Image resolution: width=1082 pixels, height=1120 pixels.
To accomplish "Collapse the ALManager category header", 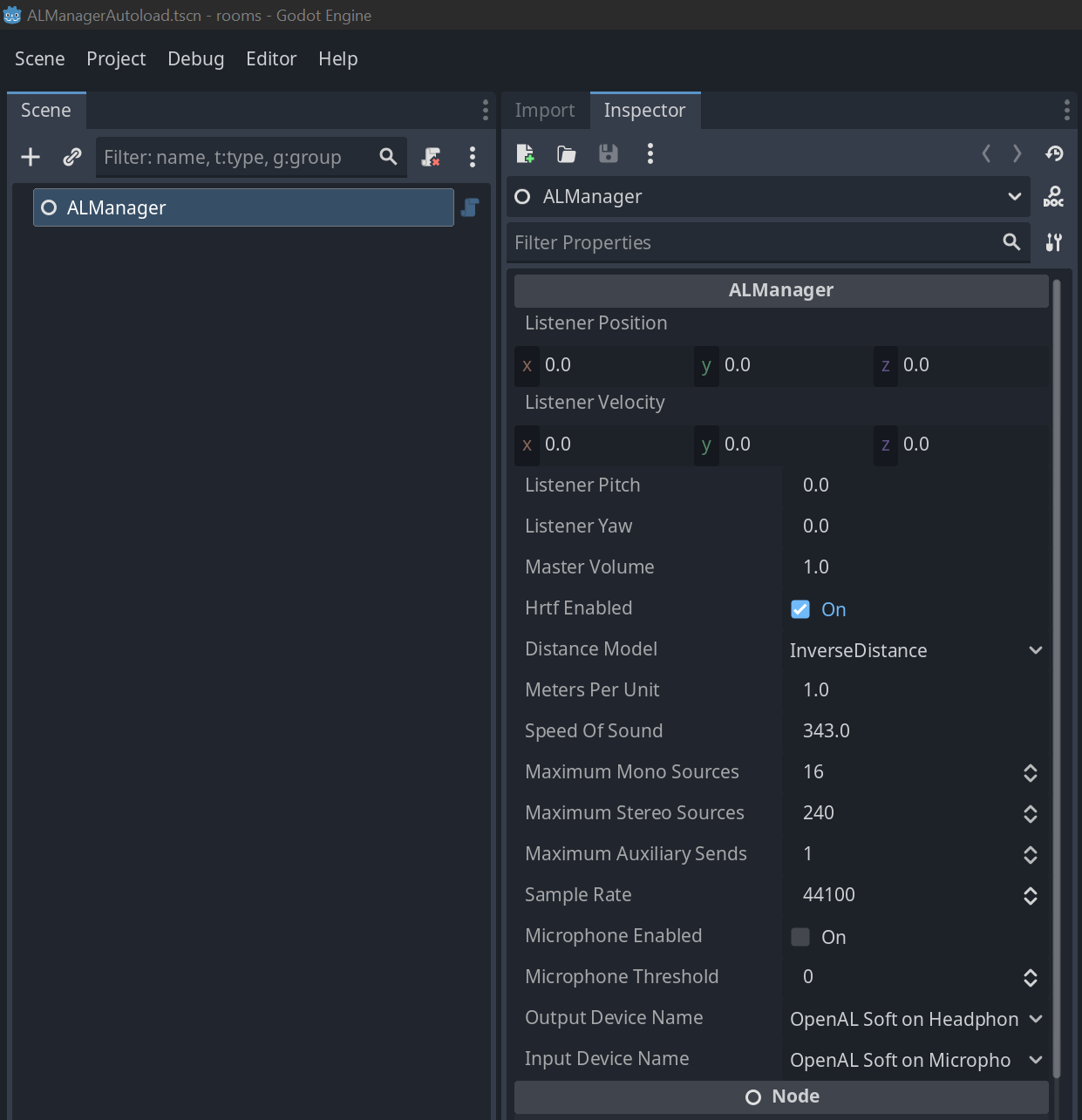I will point(781,290).
